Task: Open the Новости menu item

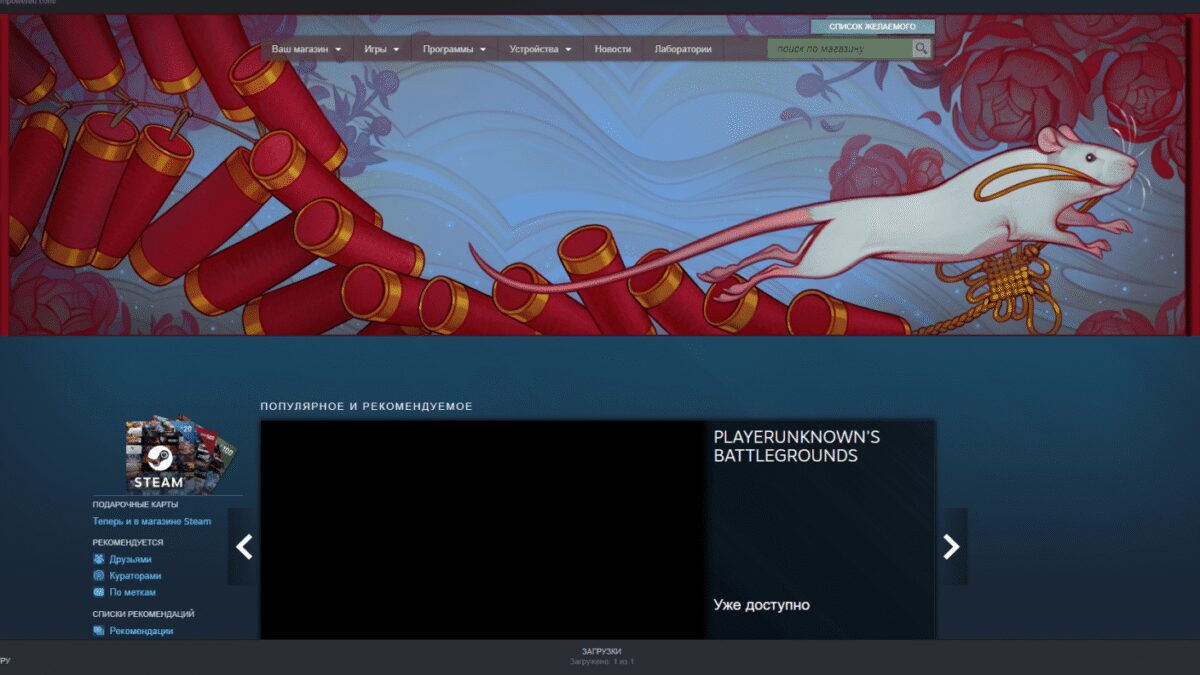Action: click(x=613, y=47)
